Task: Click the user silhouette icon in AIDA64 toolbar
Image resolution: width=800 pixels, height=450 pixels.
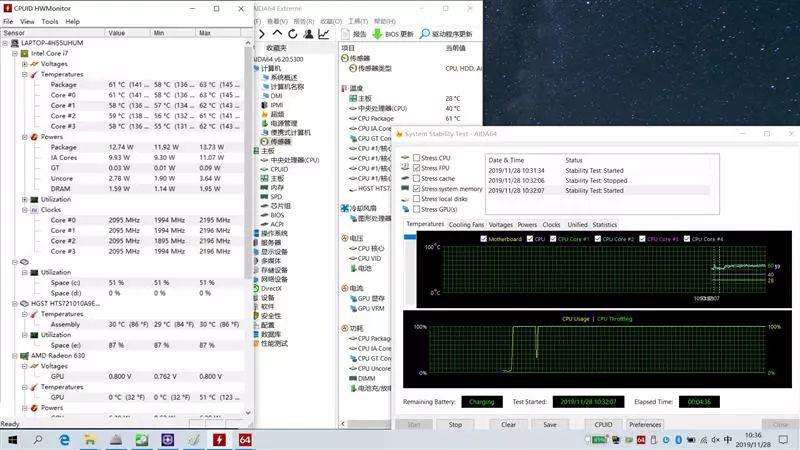Action: [308, 34]
